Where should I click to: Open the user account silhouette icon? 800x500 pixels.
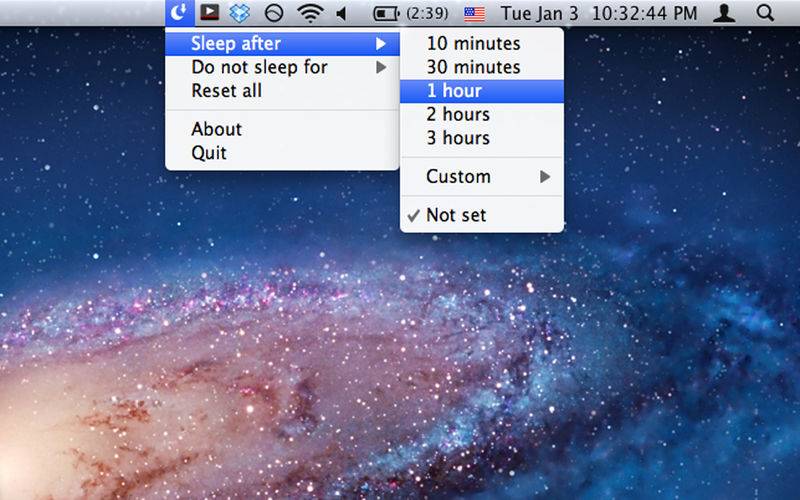click(x=725, y=13)
